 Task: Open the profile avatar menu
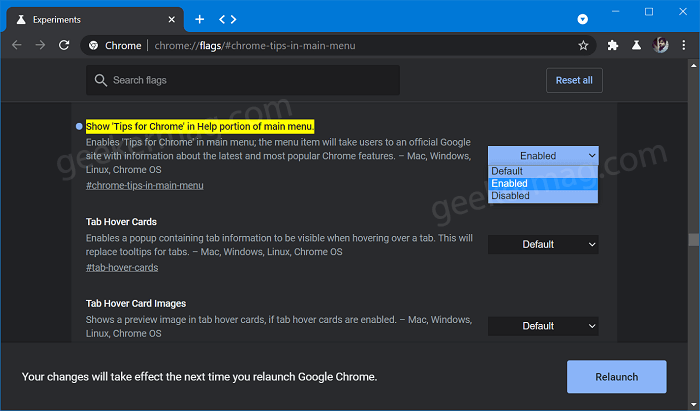(x=660, y=45)
